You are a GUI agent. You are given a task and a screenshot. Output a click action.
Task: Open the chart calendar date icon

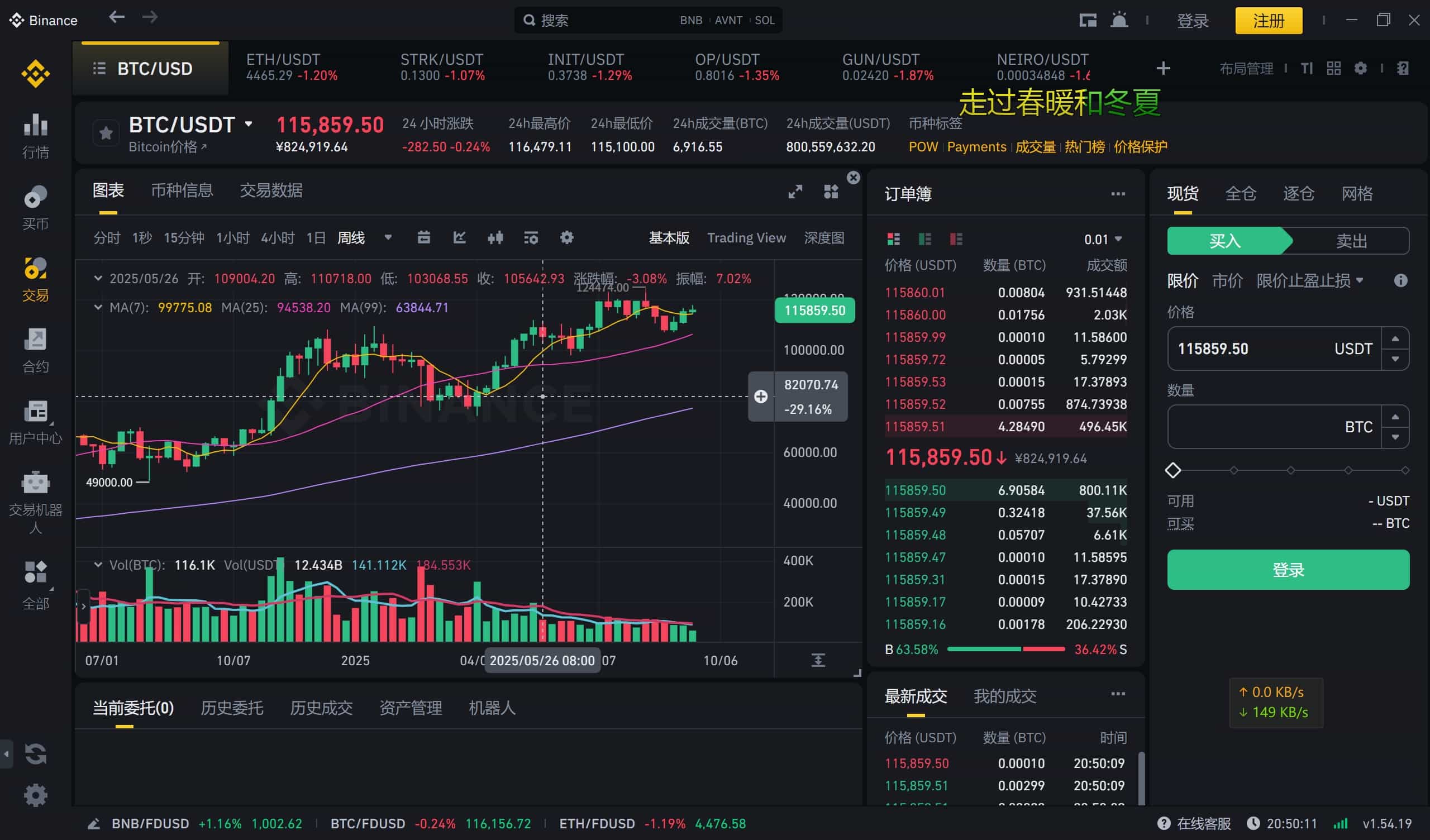pos(423,237)
